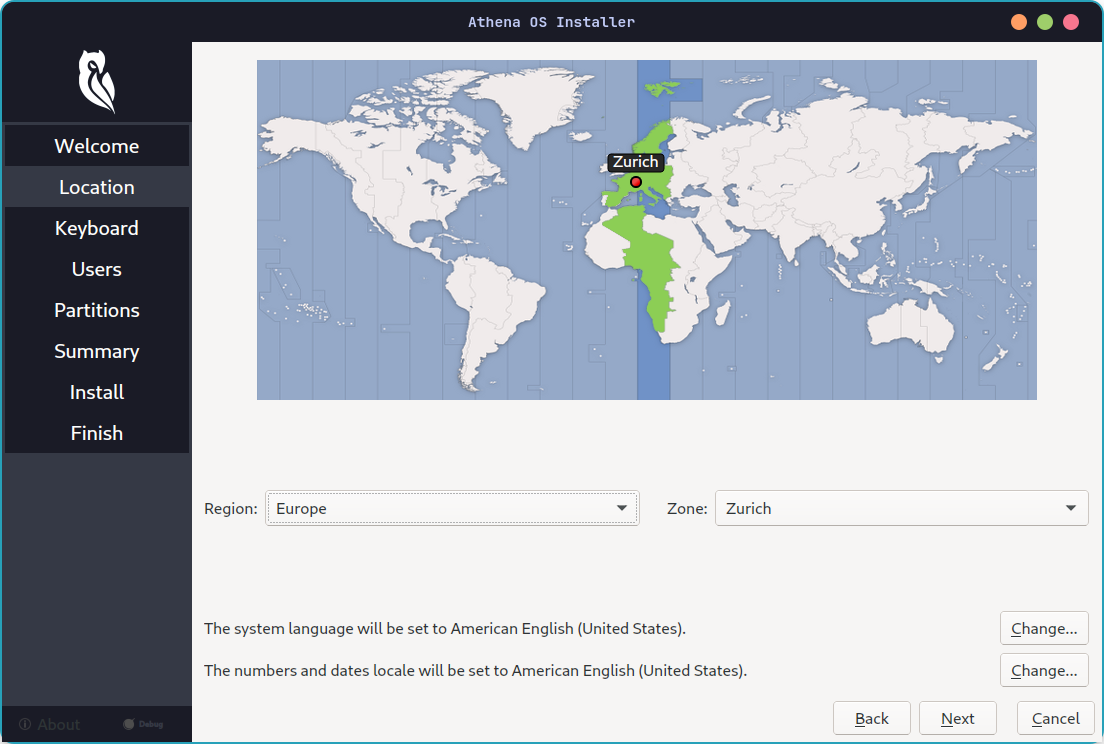This screenshot has width=1104, height=744.
Task: Click the green window control dot
Action: coord(1045,21)
